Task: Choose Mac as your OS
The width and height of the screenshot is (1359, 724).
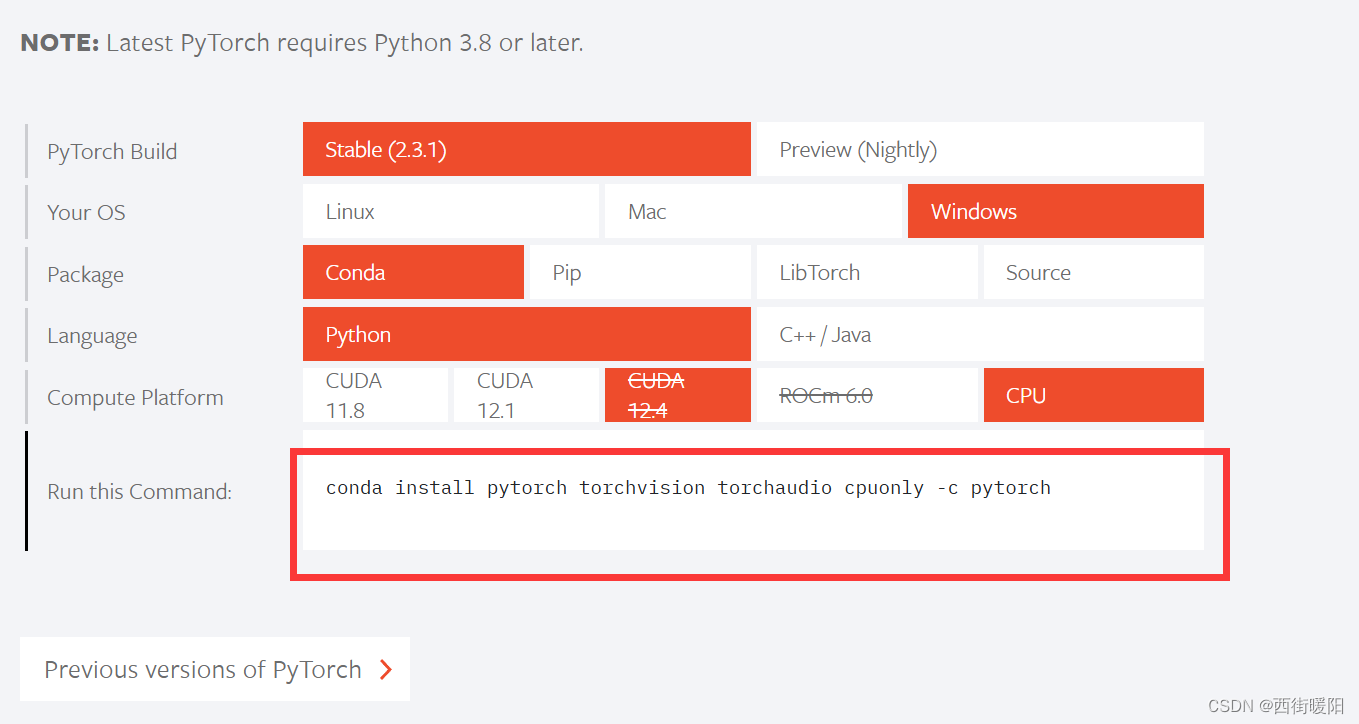Action: pyautogui.click(x=753, y=211)
